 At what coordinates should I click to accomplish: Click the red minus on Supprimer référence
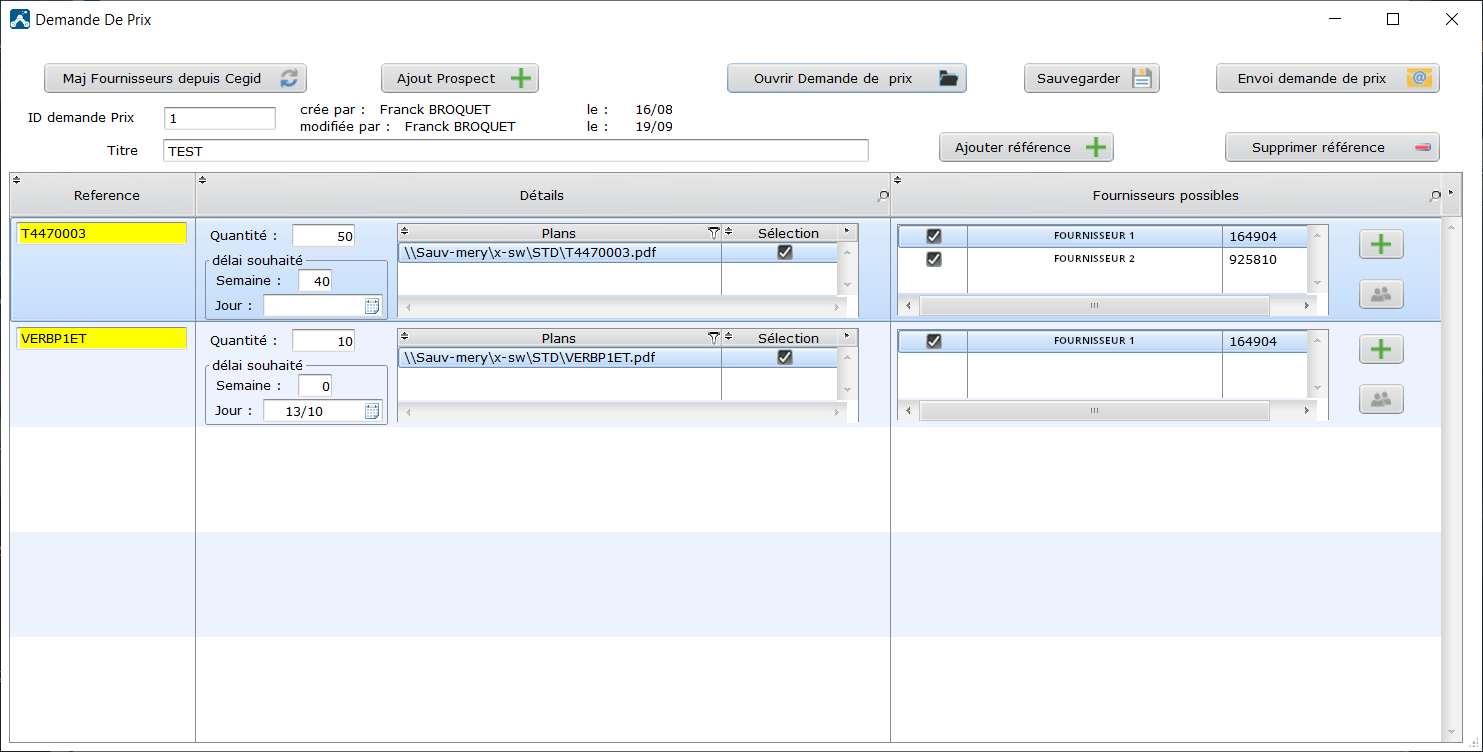pos(1423,148)
